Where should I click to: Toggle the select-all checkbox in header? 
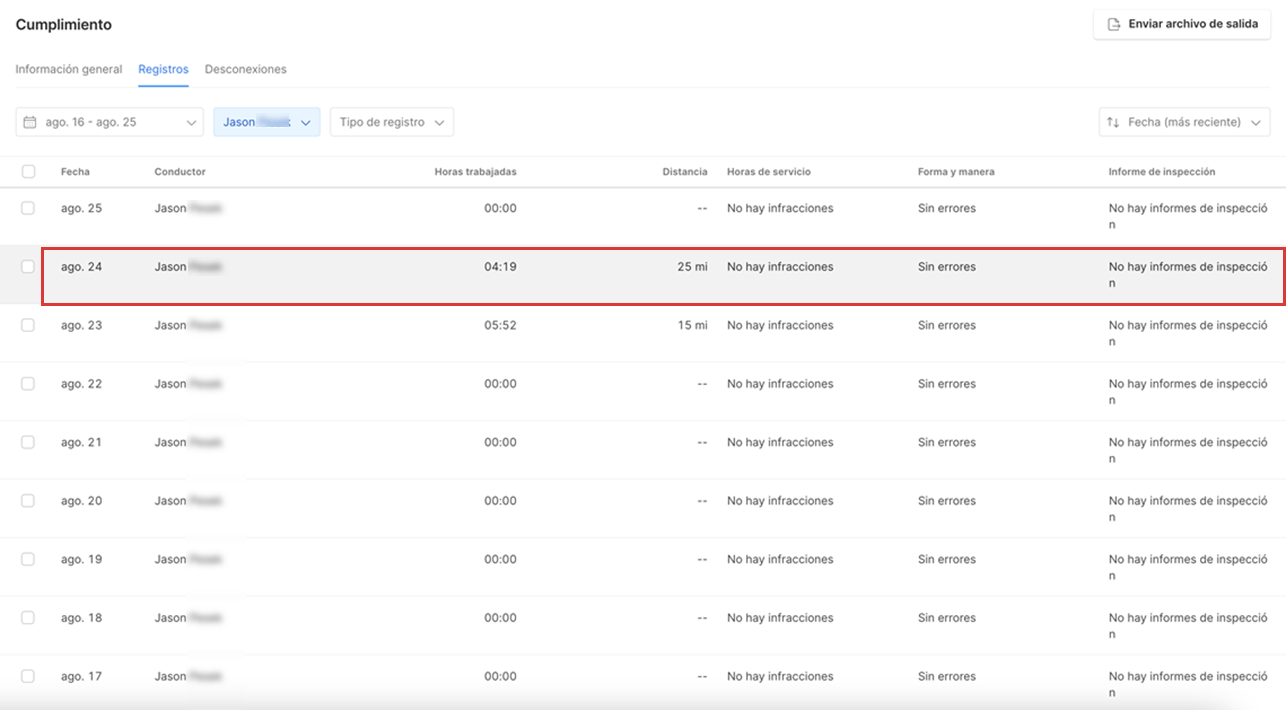(x=28, y=172)
